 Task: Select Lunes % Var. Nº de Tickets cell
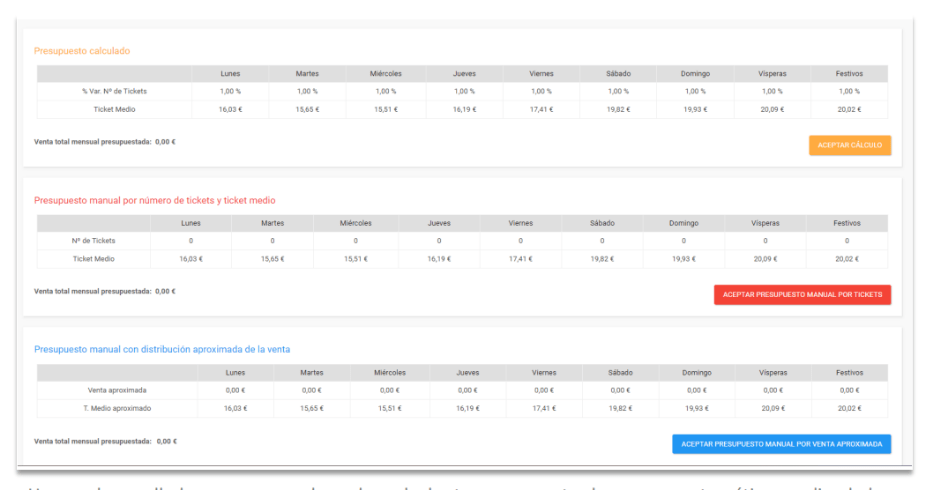tap(230, 91)
